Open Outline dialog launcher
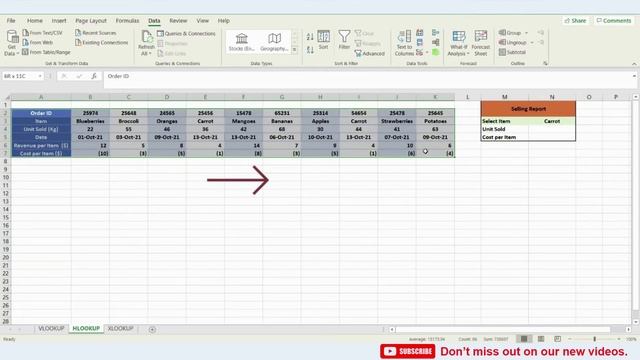Screen dimensions: 640x360 pyautogui.click(x=545, y=63)
